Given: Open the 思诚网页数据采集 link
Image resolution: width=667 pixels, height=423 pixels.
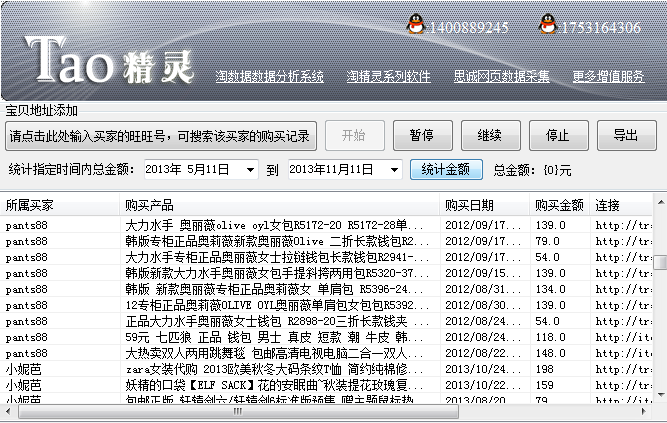Looking at the screenshot, I should click(502, 77).
